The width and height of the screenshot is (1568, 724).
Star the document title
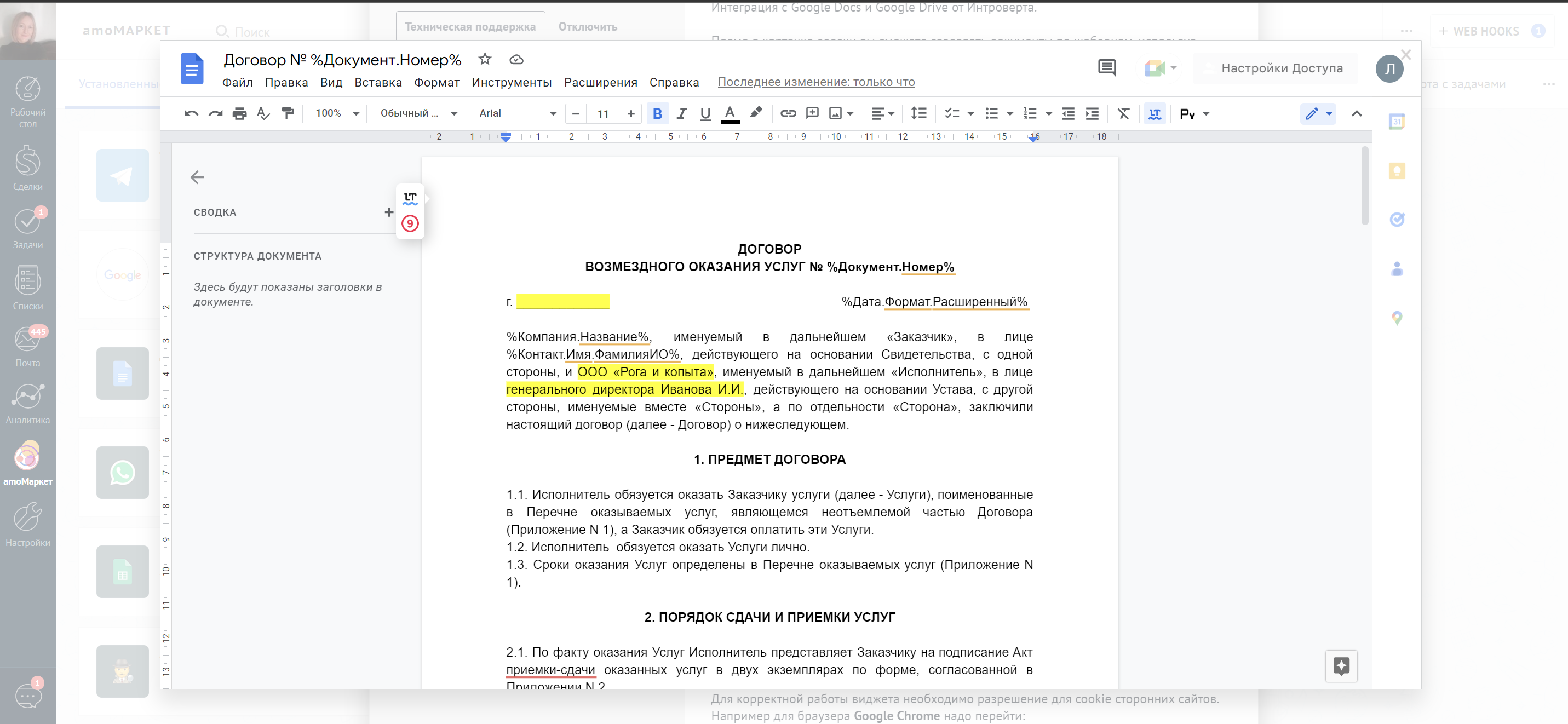coord(485,59)
